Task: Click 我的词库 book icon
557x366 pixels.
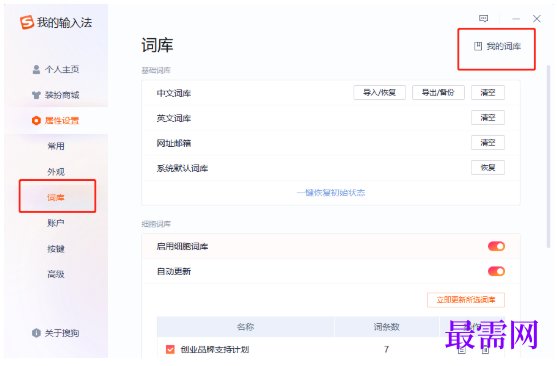Action: [478, 46]
